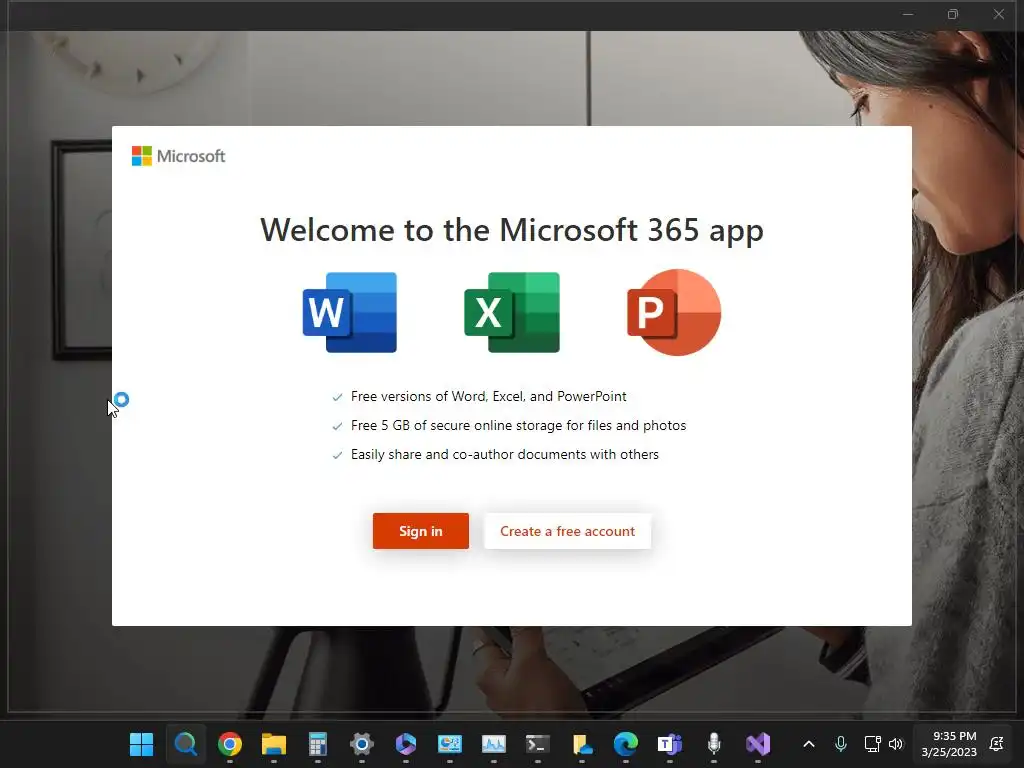Open the Terminal icon in the taskbar
Image resolution: width=1024 pixels, height=768 pixels.
click(x=537, y=744)
